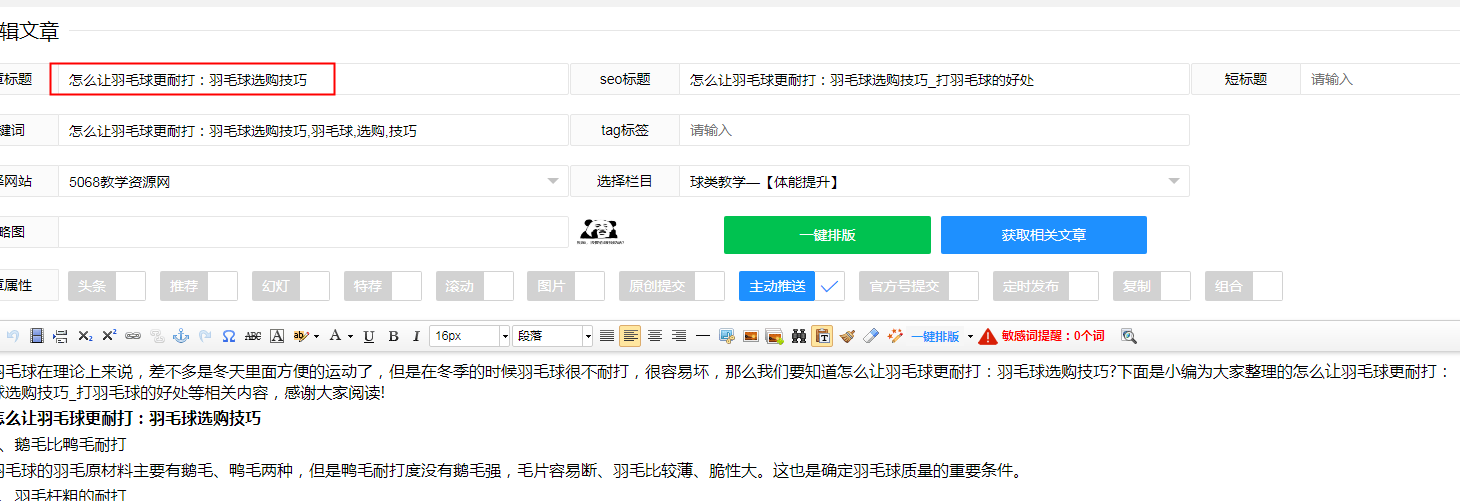Toggle the 图片 attribute checkbox
The image size is (1460, 501).
(589, 286)
